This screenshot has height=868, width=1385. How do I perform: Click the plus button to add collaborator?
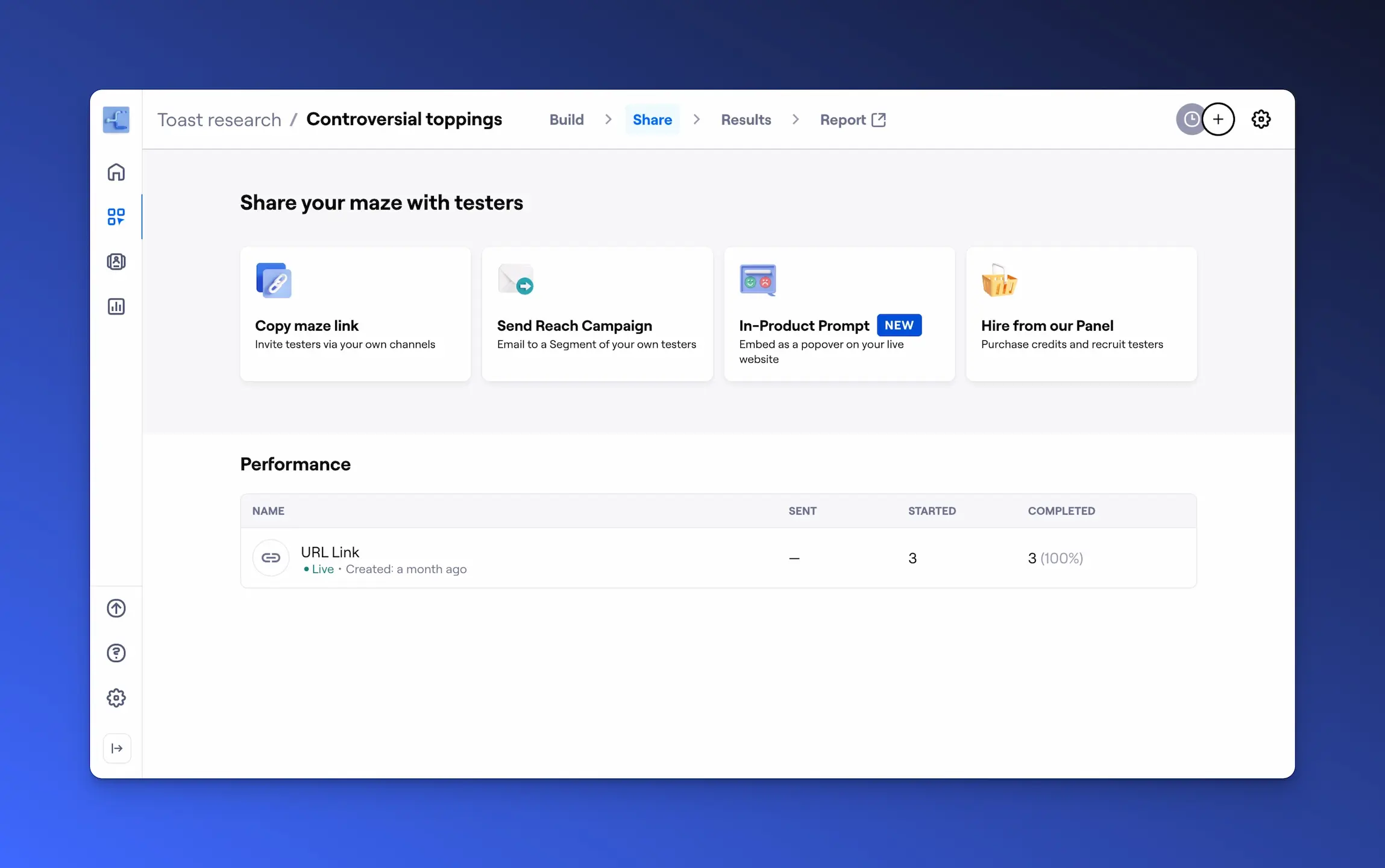tap(1218, 119)
